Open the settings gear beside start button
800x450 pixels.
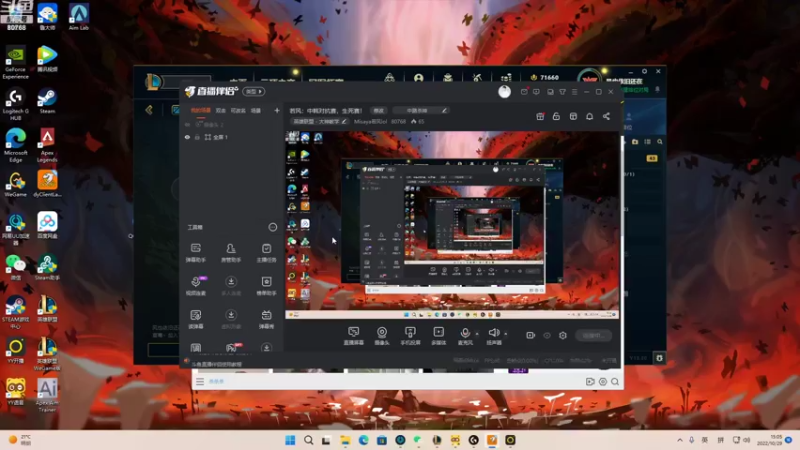(563, 335)
